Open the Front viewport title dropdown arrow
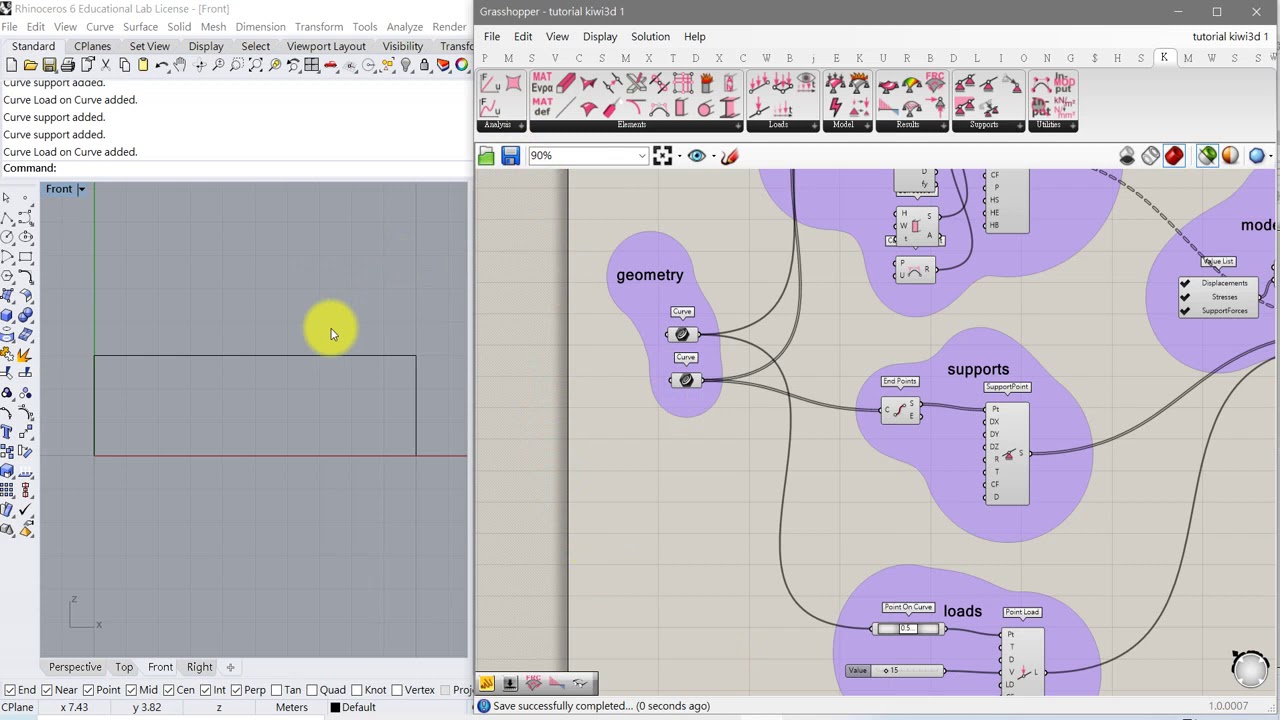Viewport: 1280px width, 720px height. pos(82,189)
